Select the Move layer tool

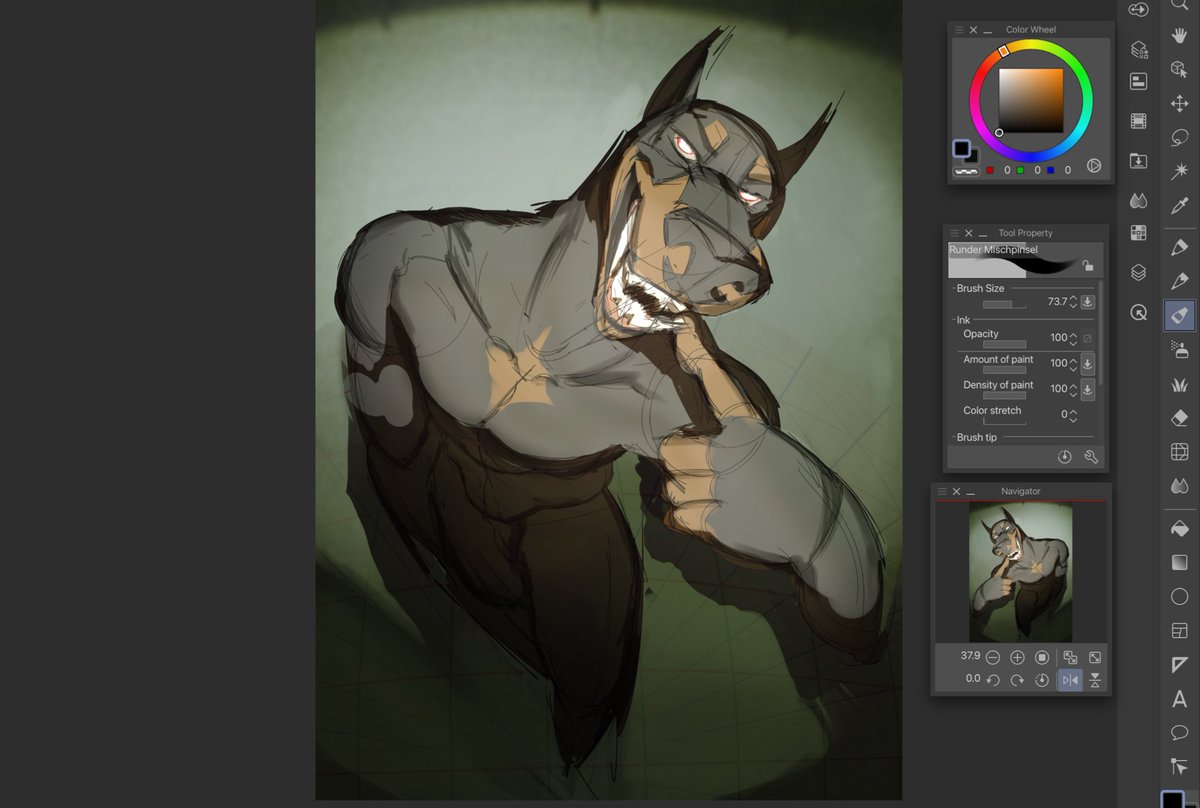1179,103
